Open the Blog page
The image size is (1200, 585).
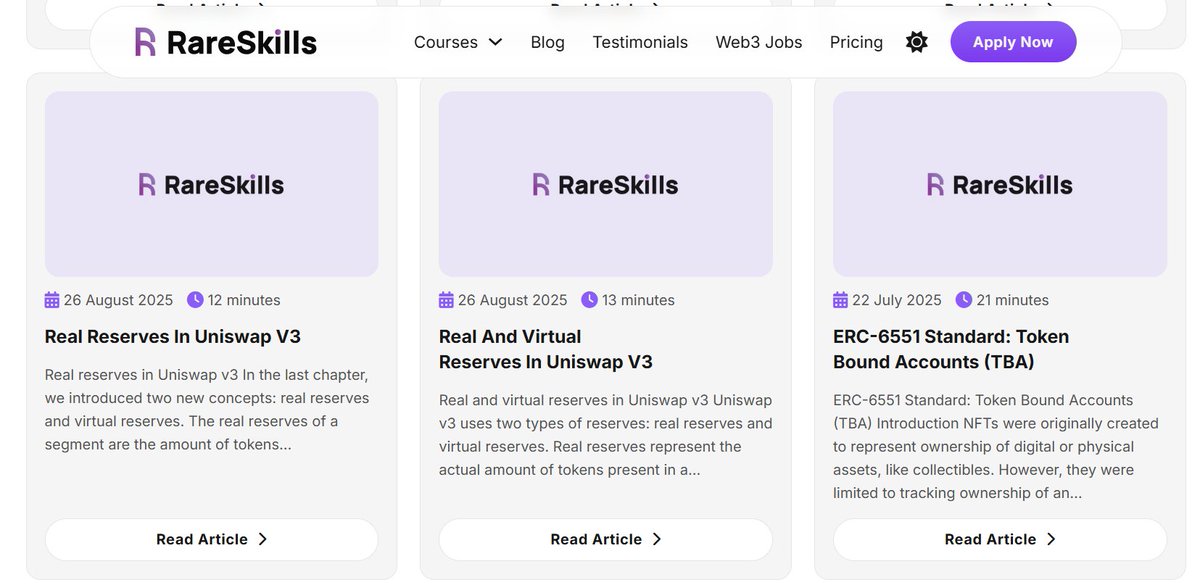pos(548,42)
